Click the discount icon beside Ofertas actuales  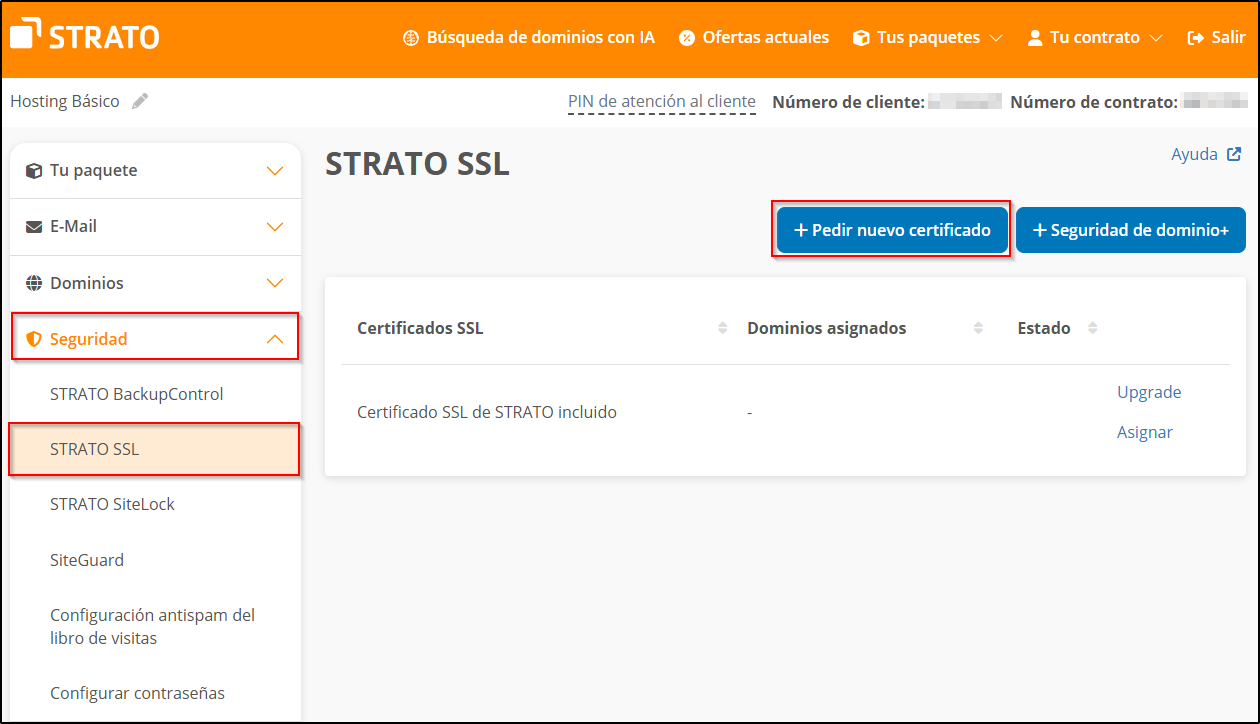687,37
